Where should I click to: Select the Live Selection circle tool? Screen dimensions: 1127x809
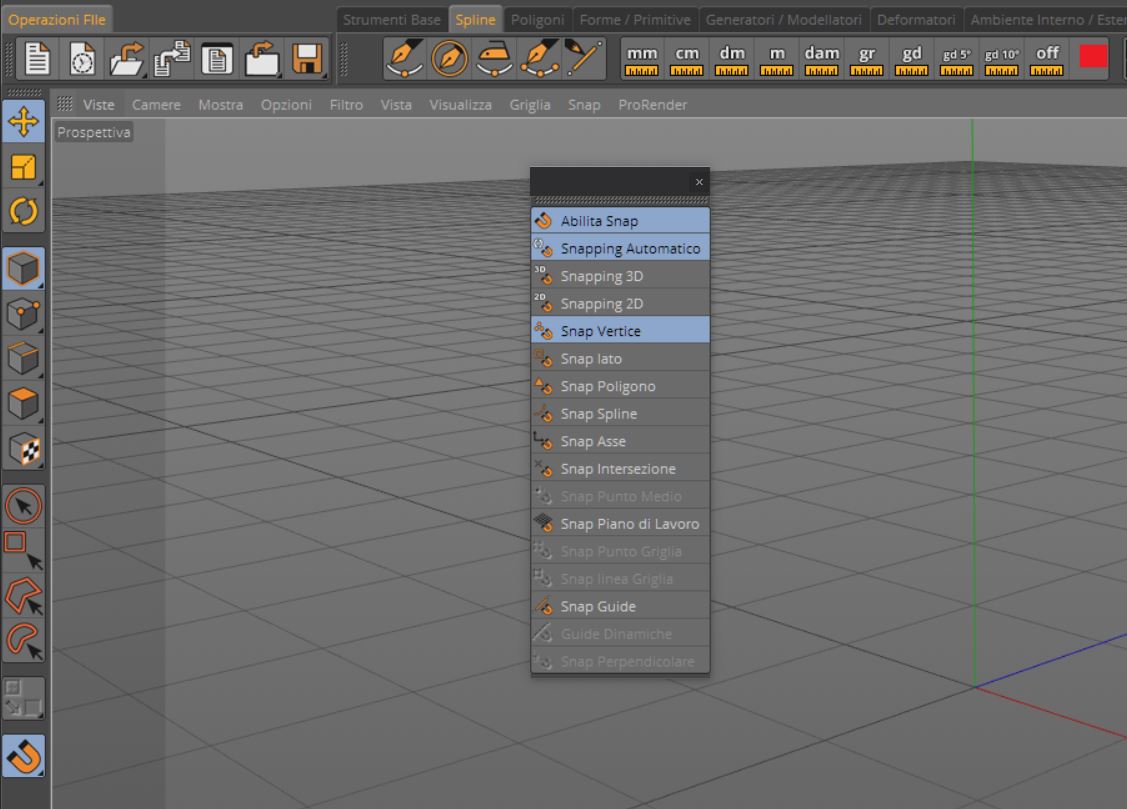(x=23, y=506)
